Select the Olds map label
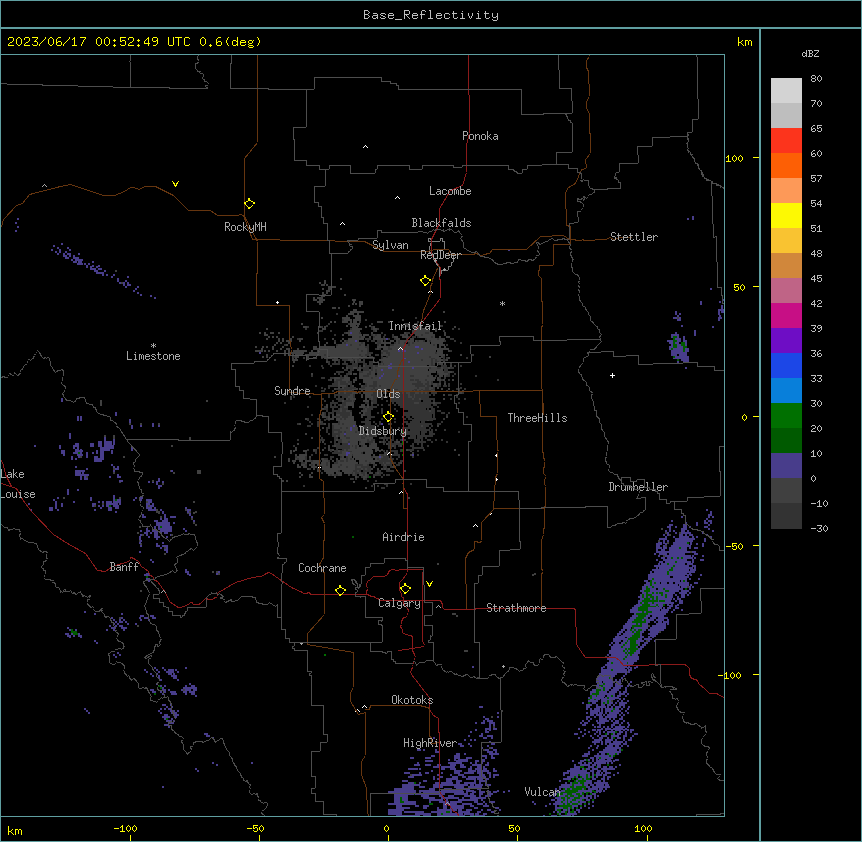 point(388,394)
